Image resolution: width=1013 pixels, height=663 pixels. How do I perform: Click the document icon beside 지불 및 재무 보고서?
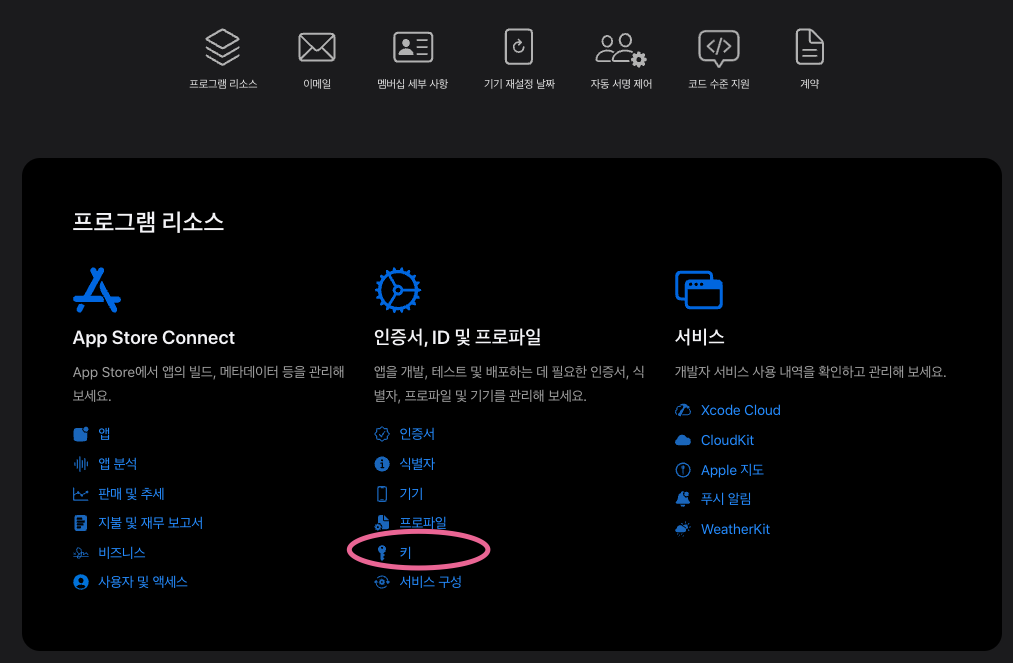[x=81, y=523]
